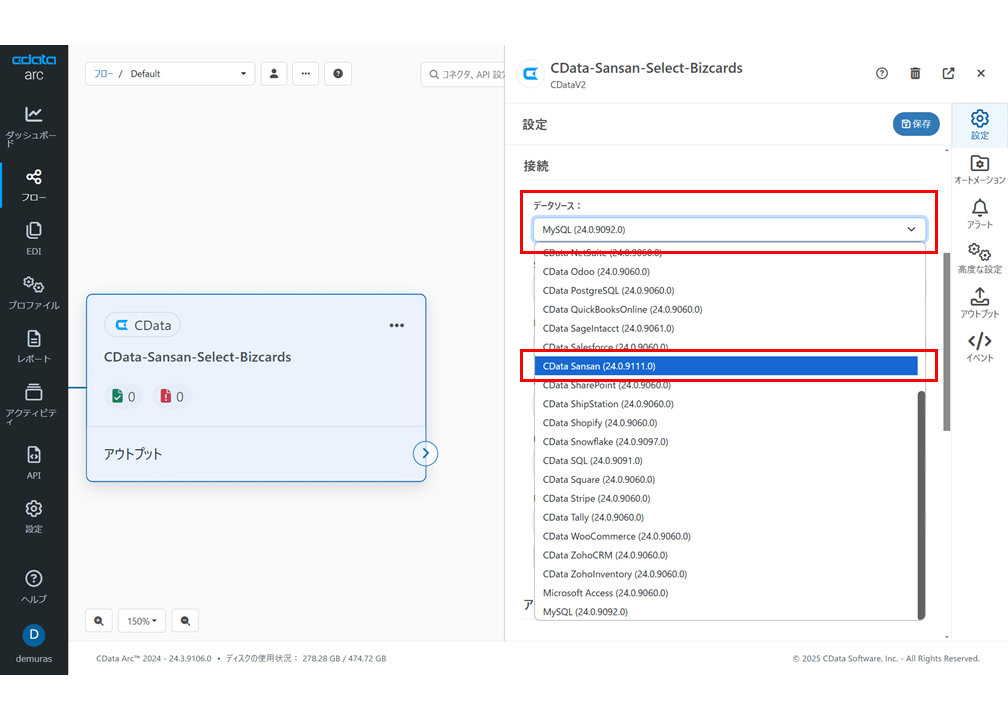Select CData SharePoint option

pyautogui.click(x=726, y=385)
